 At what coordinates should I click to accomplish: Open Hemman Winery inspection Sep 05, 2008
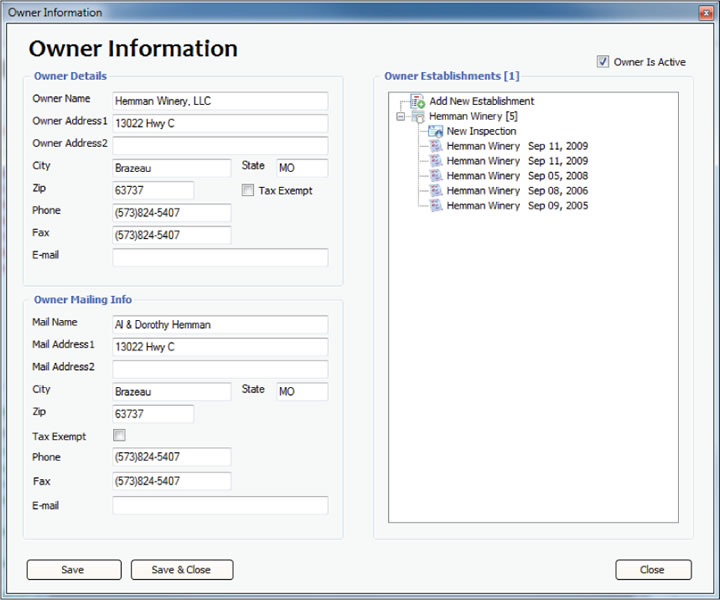(517, 176)
